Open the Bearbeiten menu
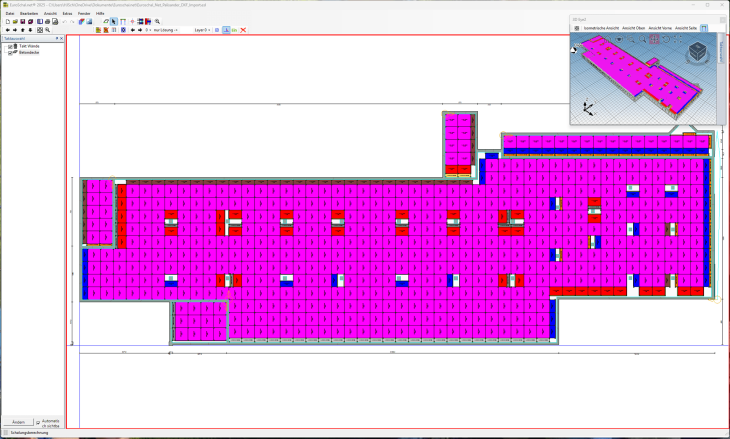Image resolution: width=730 pixels, height=439 pixels. click(29, 13)
